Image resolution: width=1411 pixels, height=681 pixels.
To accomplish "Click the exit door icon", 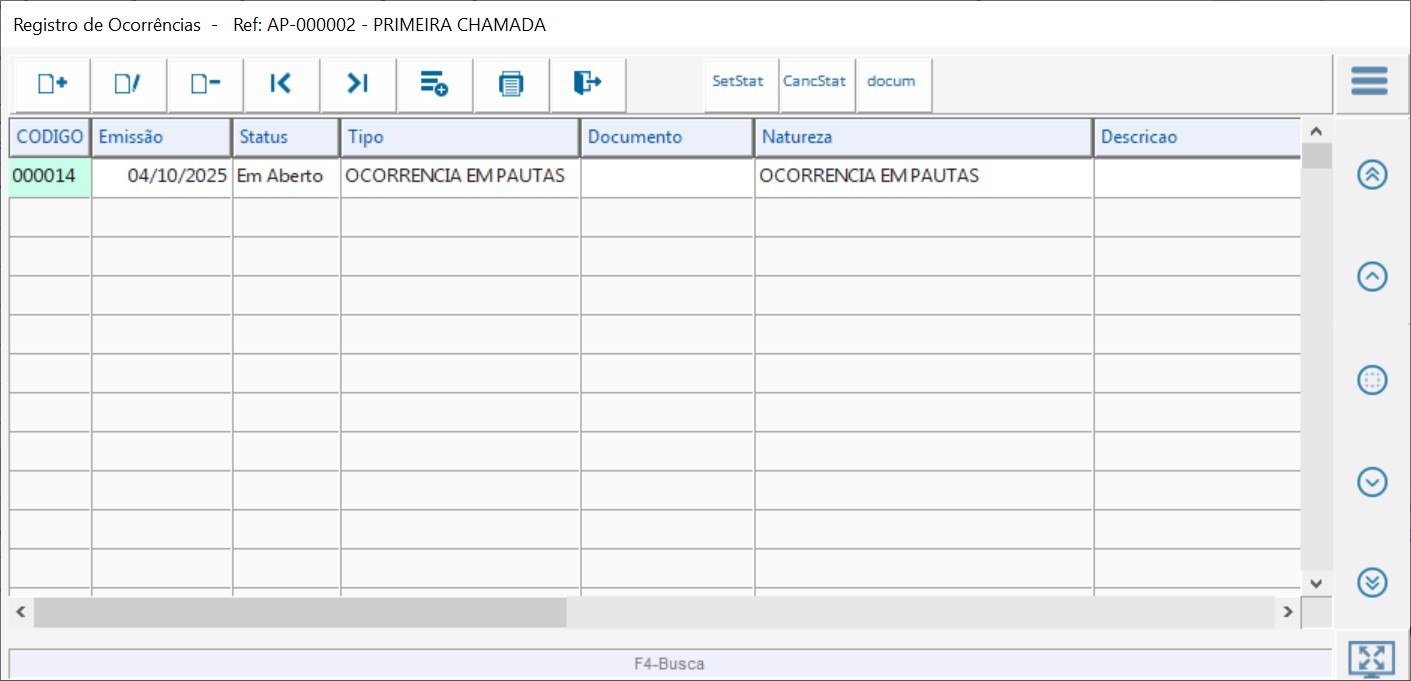I will [587, 84].
